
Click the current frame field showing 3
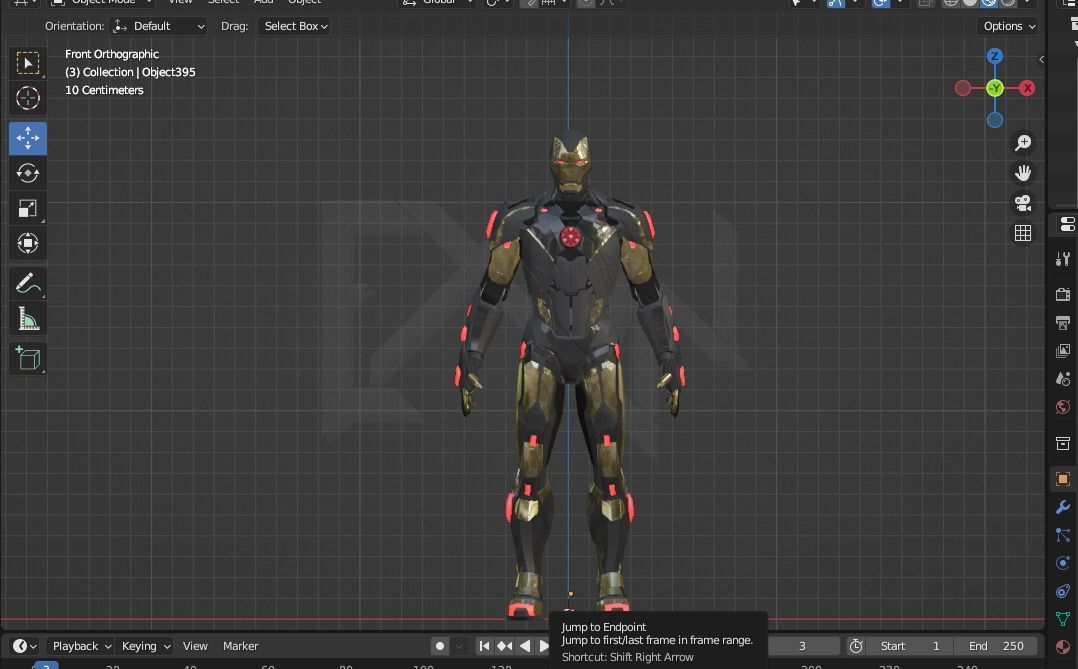802,646
